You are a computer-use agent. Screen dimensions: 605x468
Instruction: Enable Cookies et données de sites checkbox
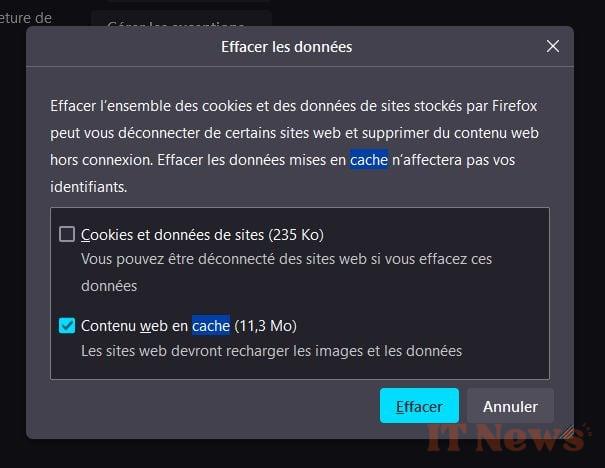pos(67,234)
